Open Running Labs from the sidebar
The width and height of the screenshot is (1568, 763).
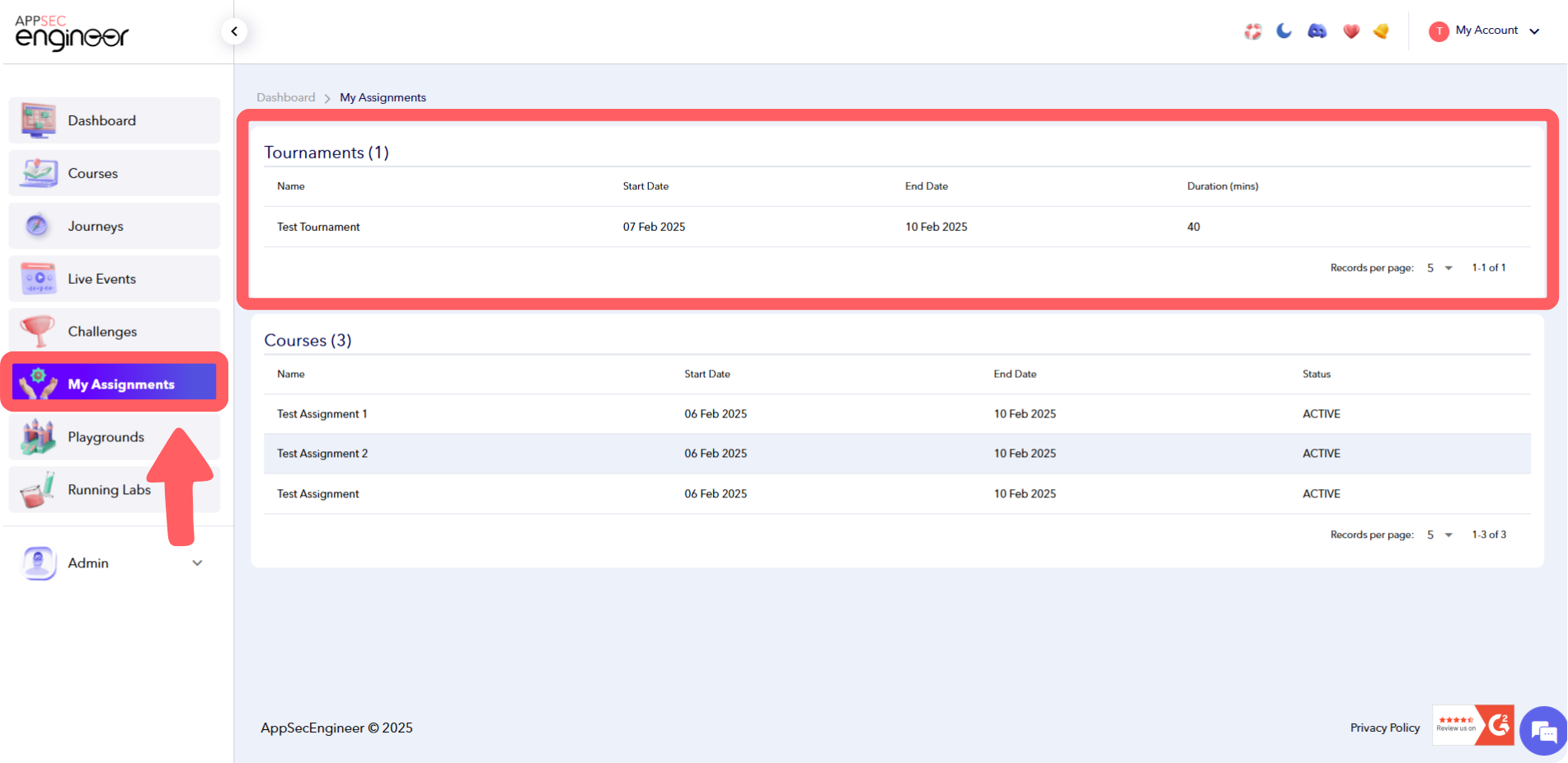click(109, 489)
